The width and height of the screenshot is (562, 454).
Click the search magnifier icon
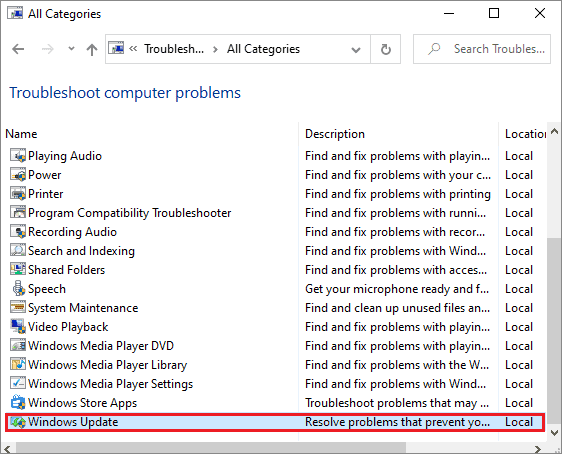(434, 49)
